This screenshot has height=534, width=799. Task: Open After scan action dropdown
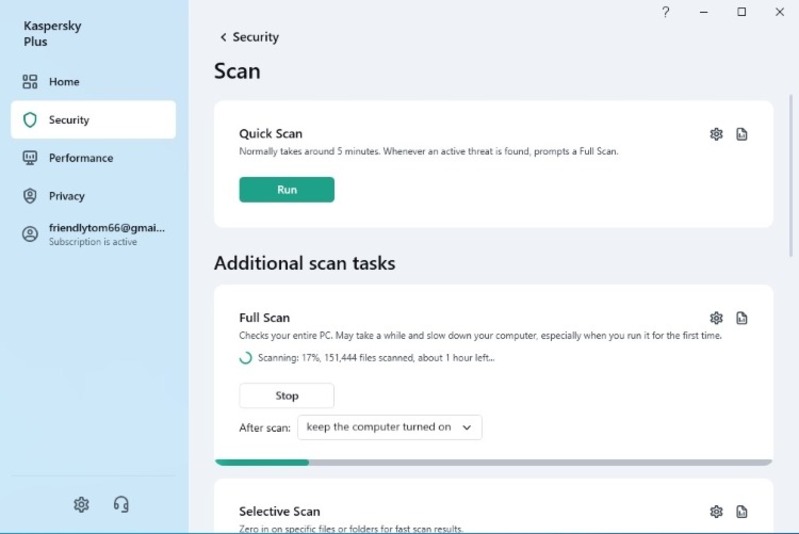(390, 427)
